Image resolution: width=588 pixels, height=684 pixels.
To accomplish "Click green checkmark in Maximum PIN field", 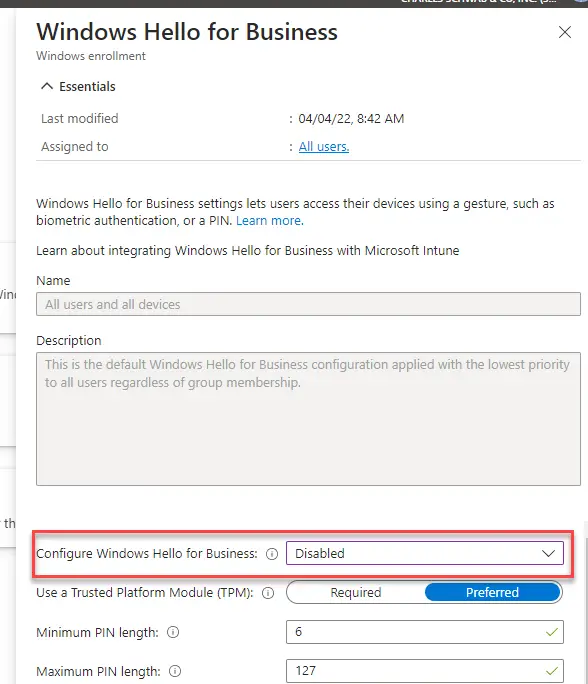I will (x=552, y=671).
